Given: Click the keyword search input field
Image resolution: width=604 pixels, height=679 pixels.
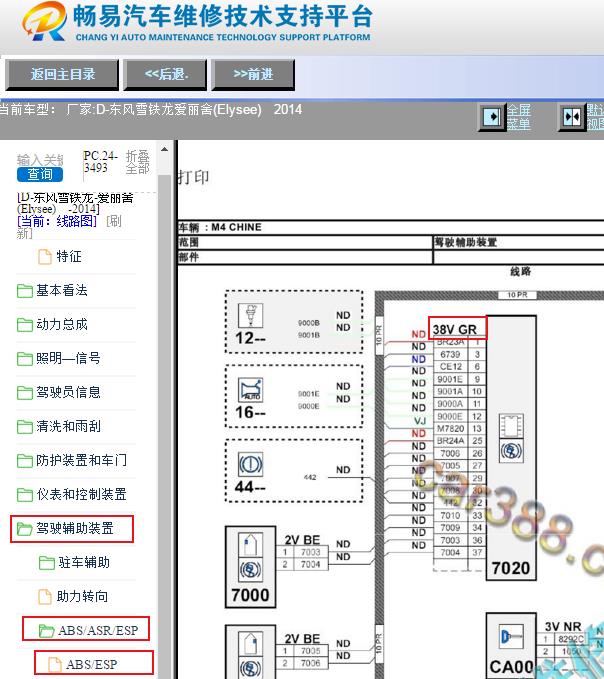Looking at the screenshot, I should pos(40,160).
